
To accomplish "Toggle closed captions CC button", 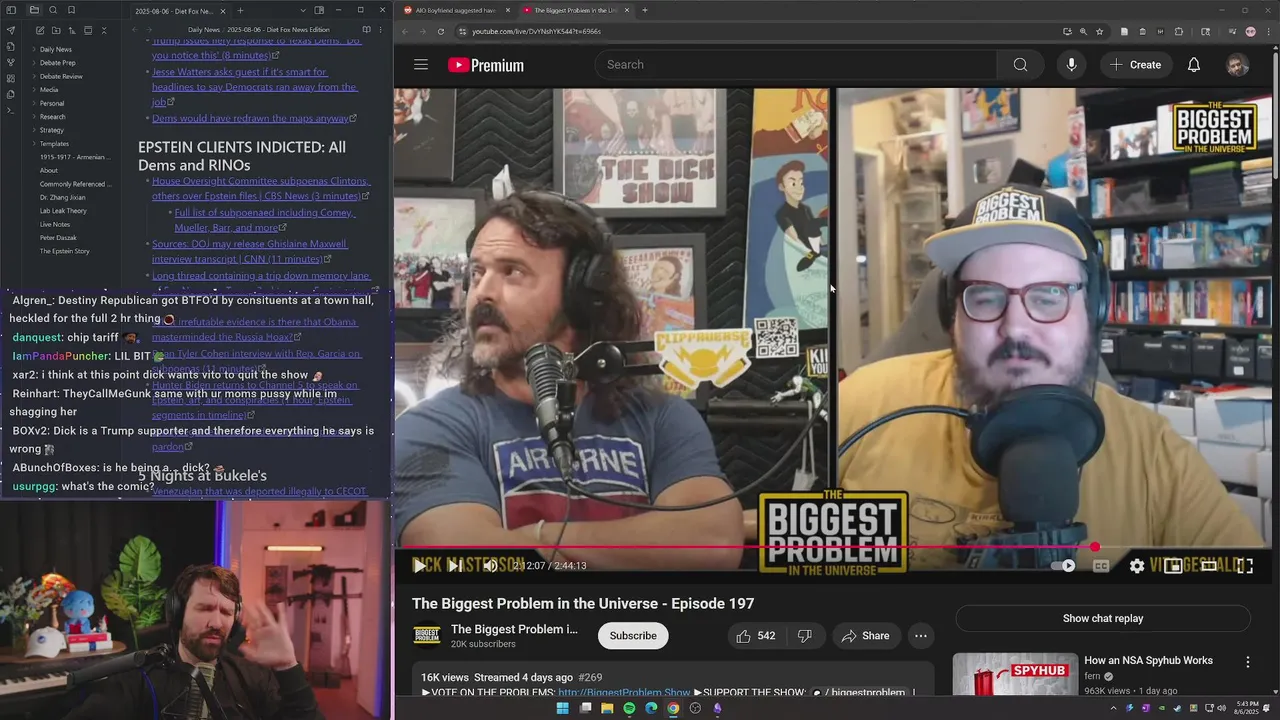I will [x=1101, y=566].
